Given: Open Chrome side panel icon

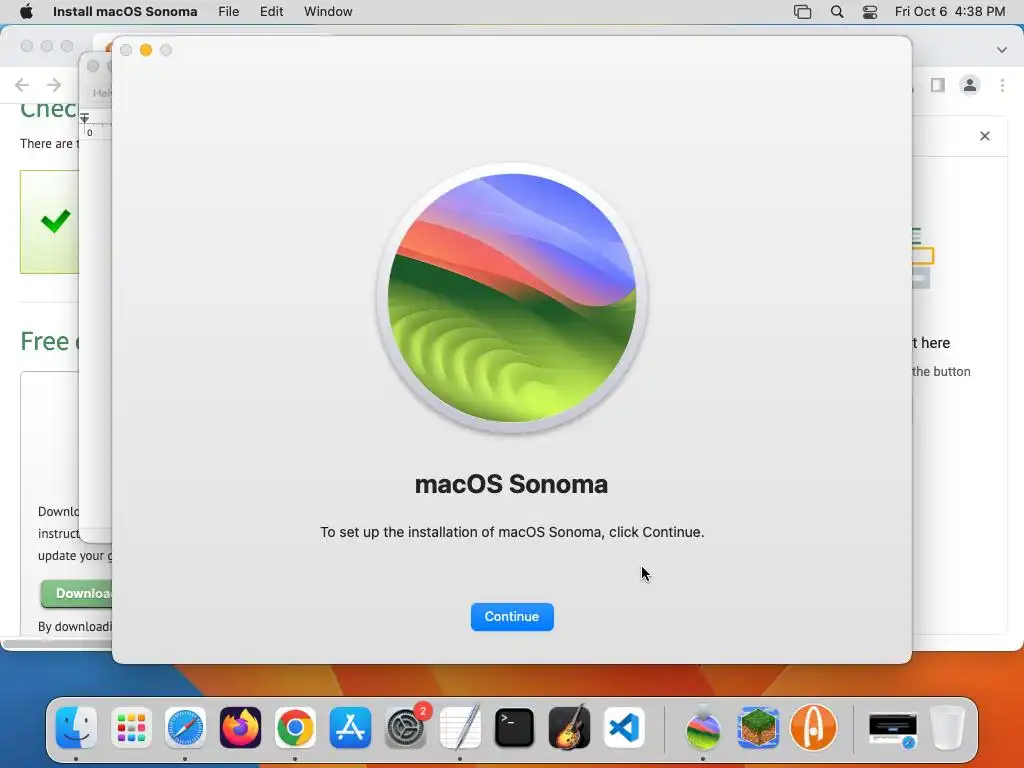Looking at the screenshot, I should (938, 85).
